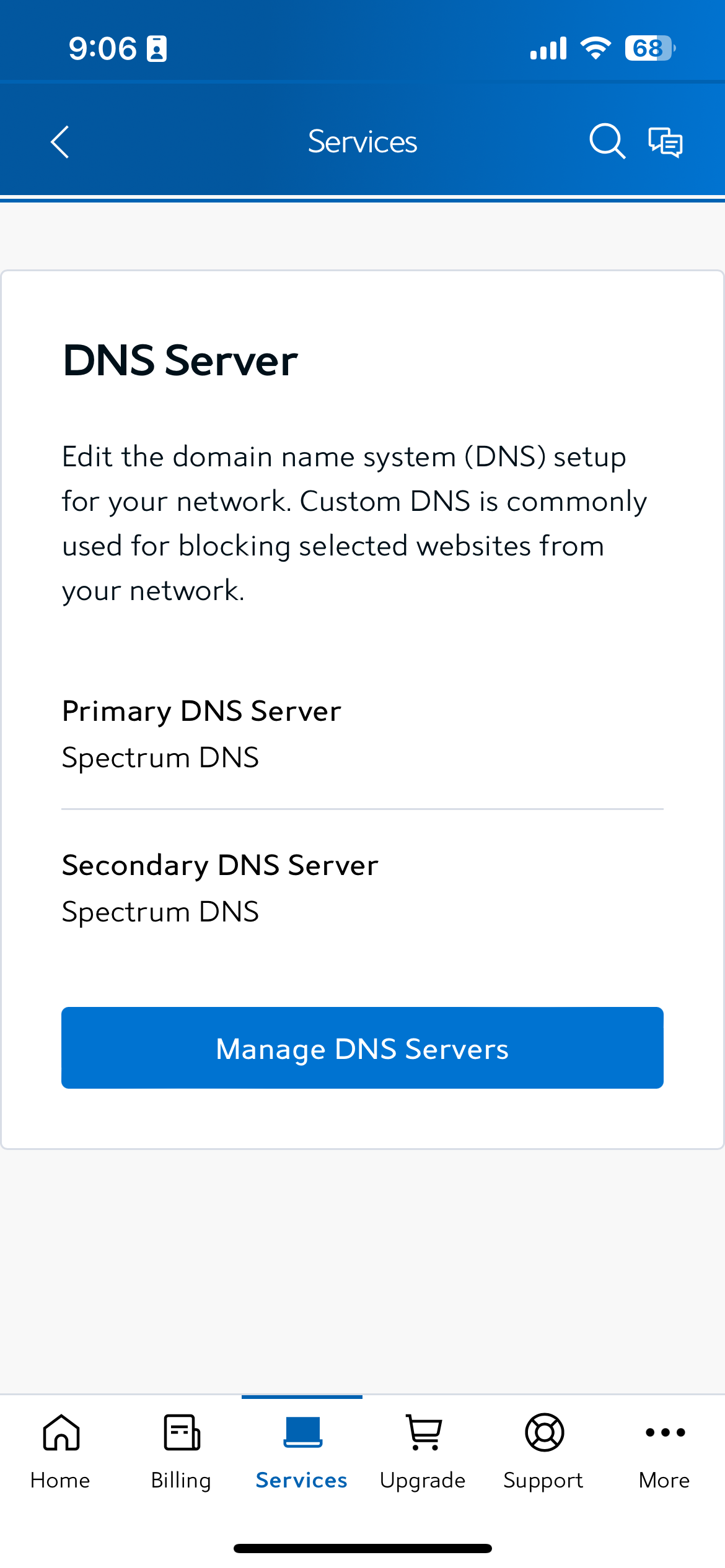
Task: Tap the More three-dots icon
Action: click(x=665, y=1432)
